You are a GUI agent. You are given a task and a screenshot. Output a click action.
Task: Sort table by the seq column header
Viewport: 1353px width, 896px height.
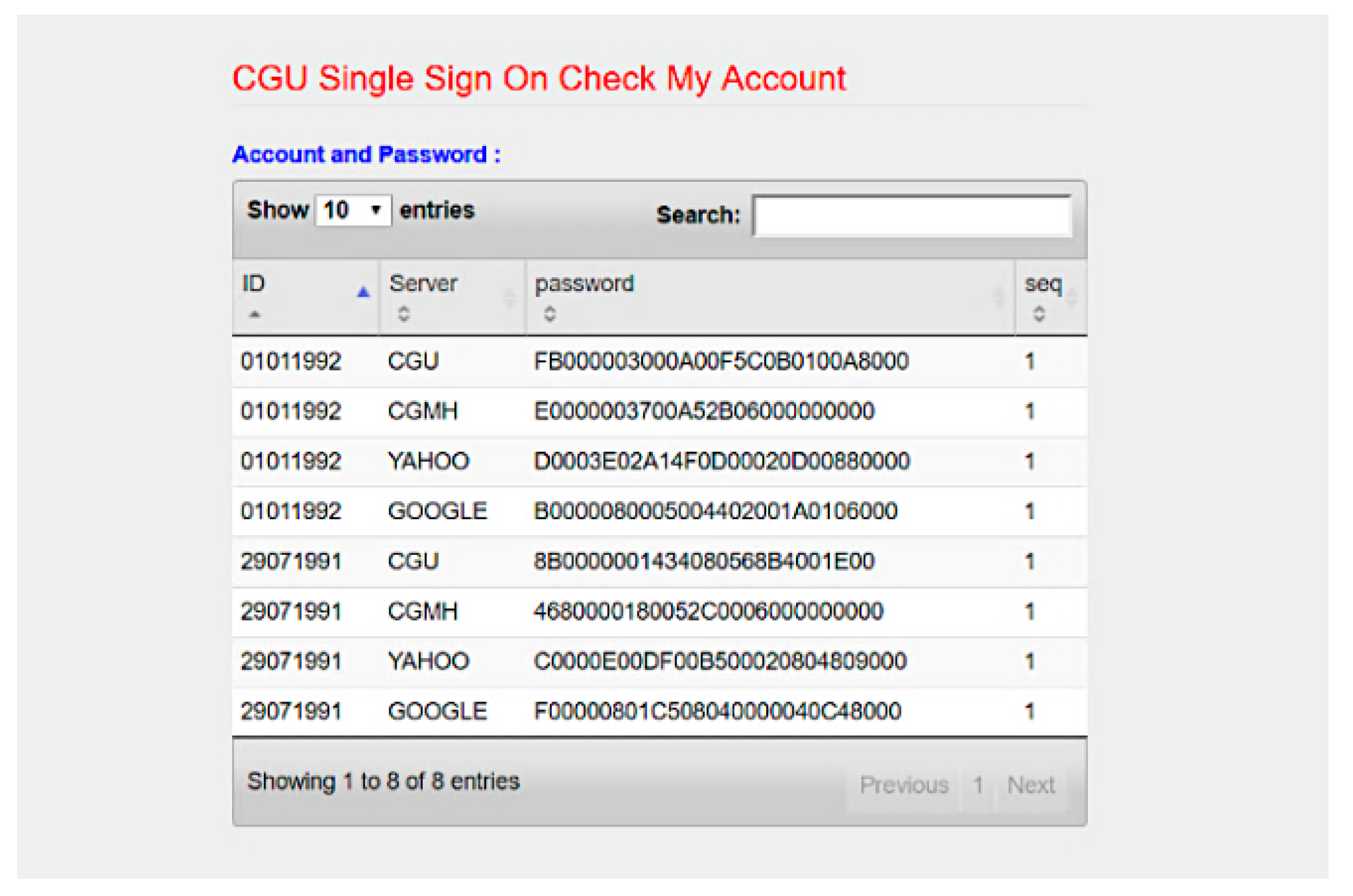pyautogui.click(x=1043, y=284)
